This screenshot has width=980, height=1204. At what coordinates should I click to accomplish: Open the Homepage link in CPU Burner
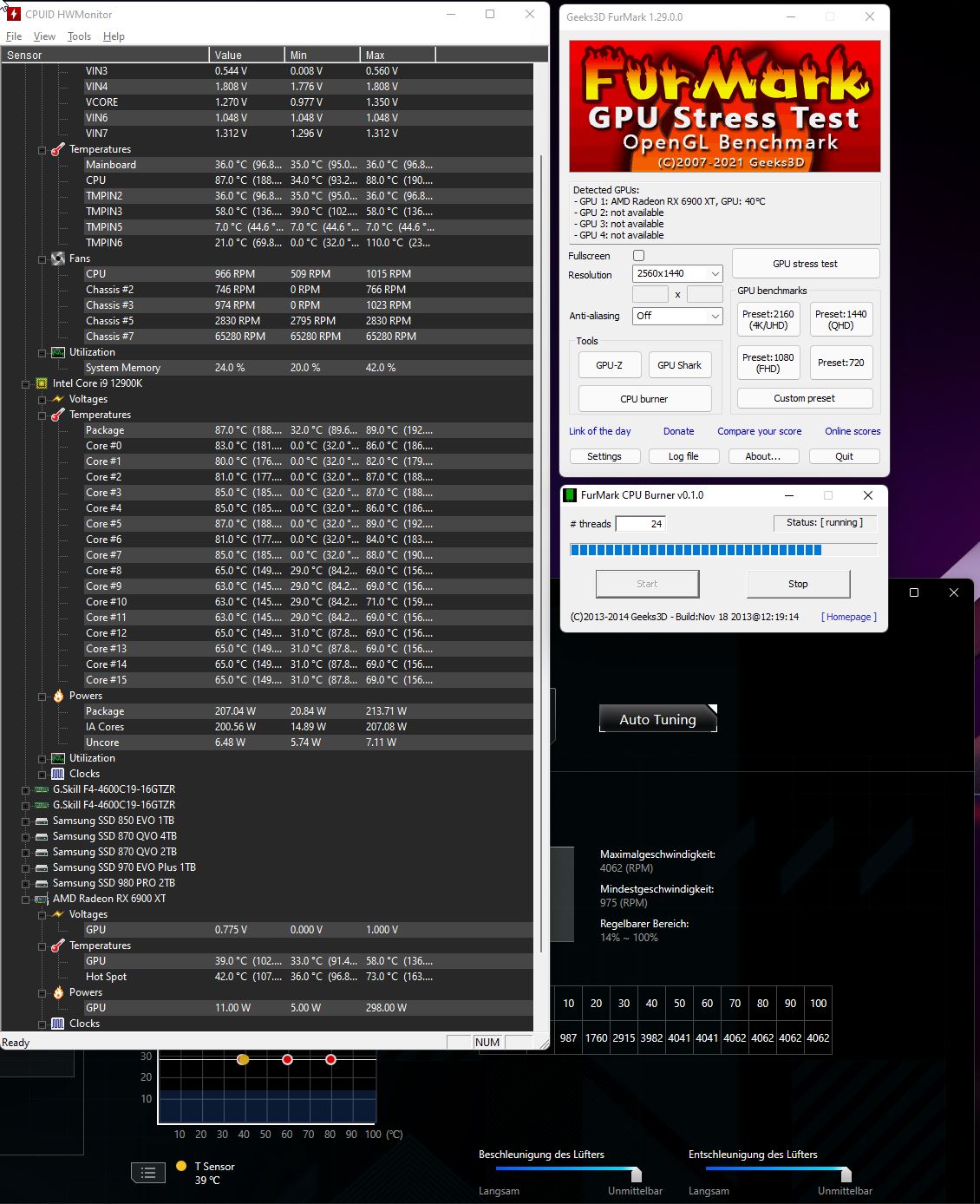point(849,617)
